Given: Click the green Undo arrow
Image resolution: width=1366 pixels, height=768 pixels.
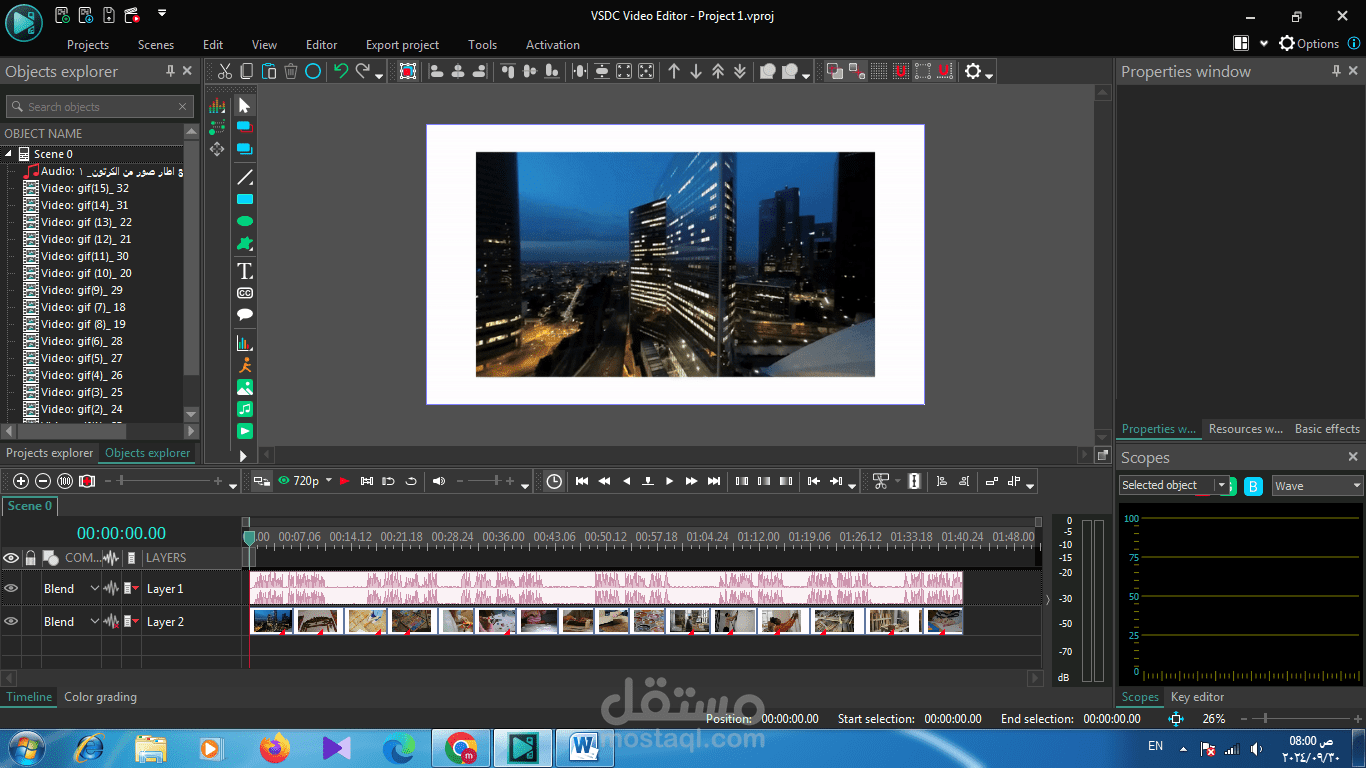Looking at the screenshot, I should (341, 71).
